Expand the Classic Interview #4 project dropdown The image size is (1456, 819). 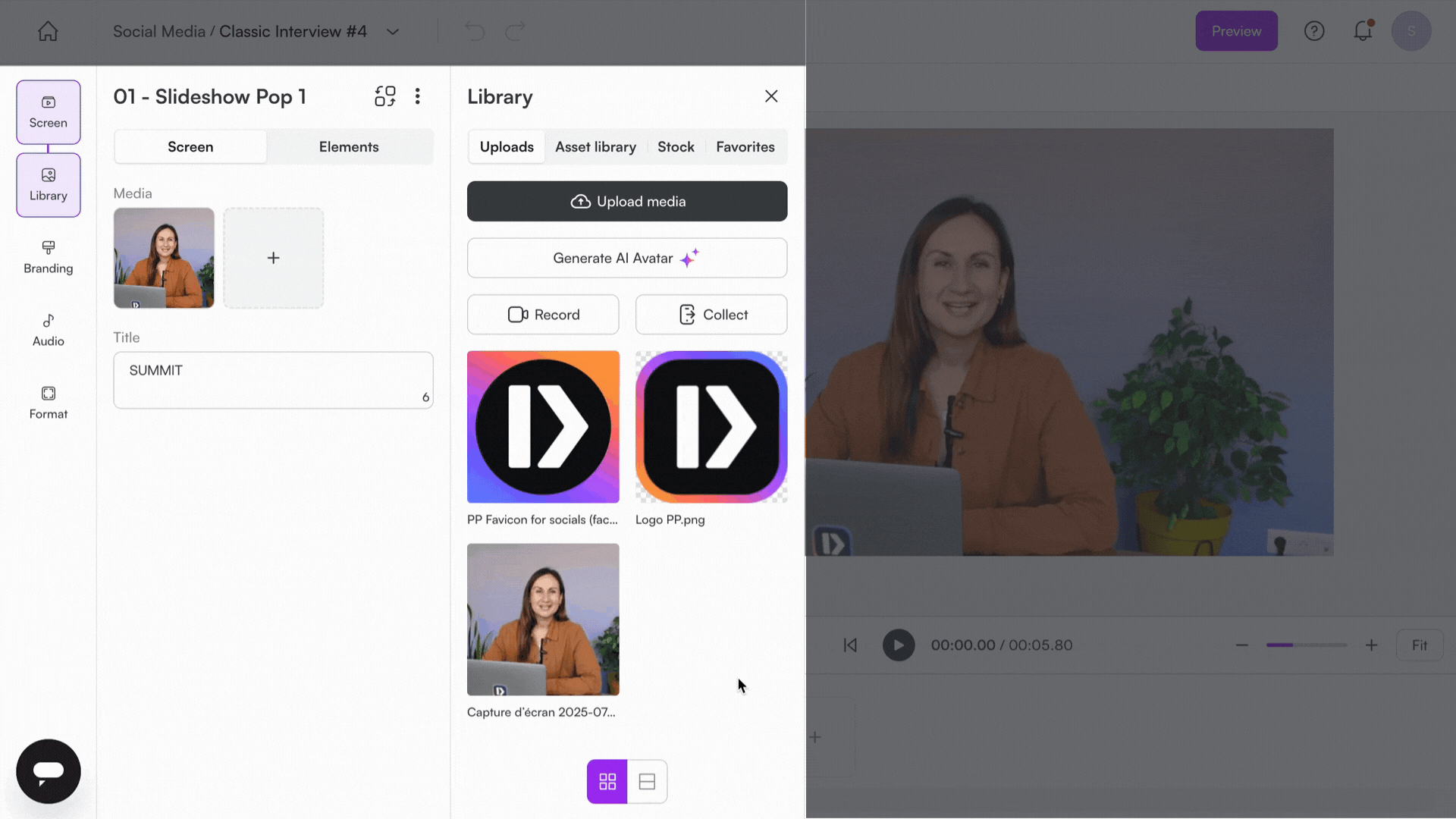coord(393,32)
